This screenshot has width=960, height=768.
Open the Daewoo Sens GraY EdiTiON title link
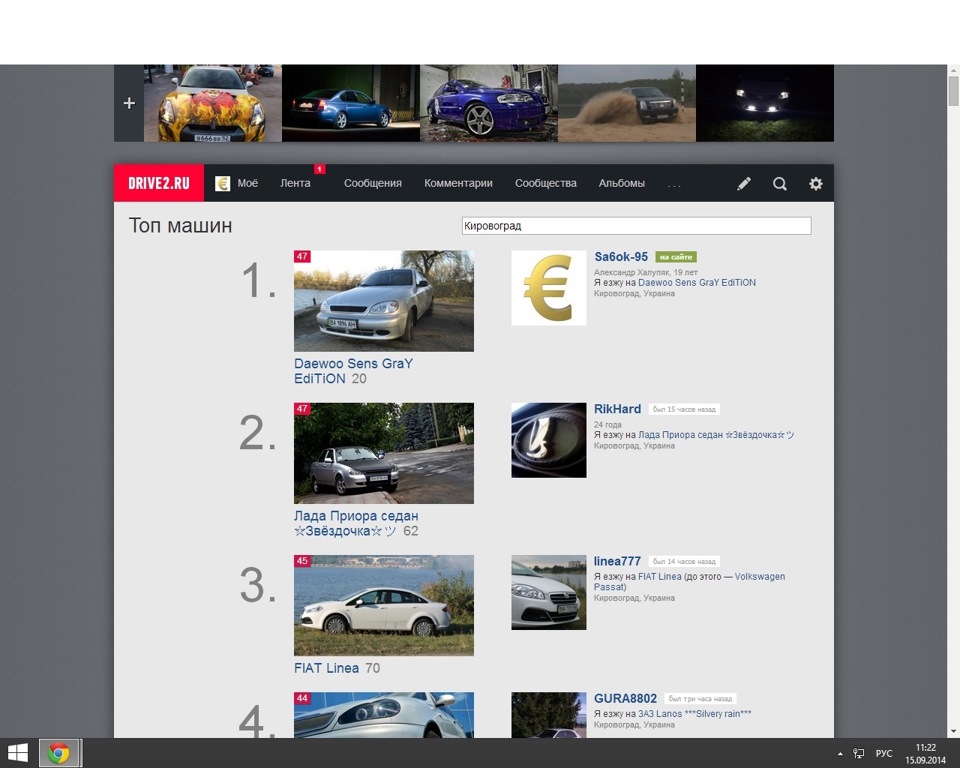coord(353,371)
